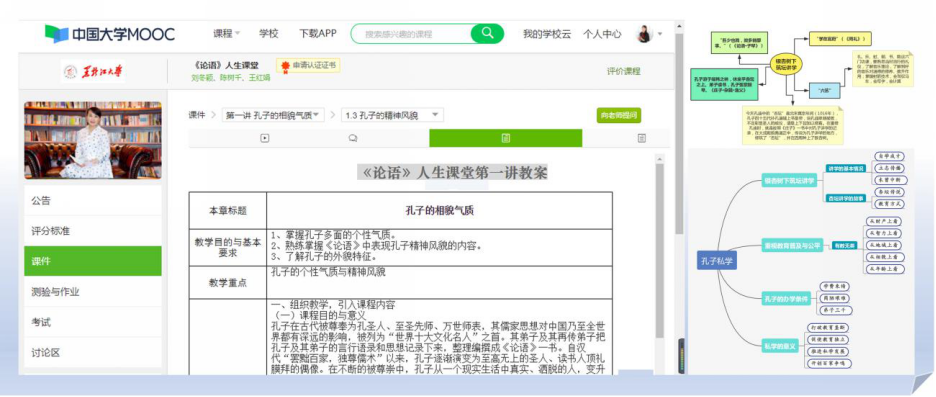Click the 黑龙江大学 university logo
The width and height of the screenshot is (936, 397).
click(x=93, y=72)
